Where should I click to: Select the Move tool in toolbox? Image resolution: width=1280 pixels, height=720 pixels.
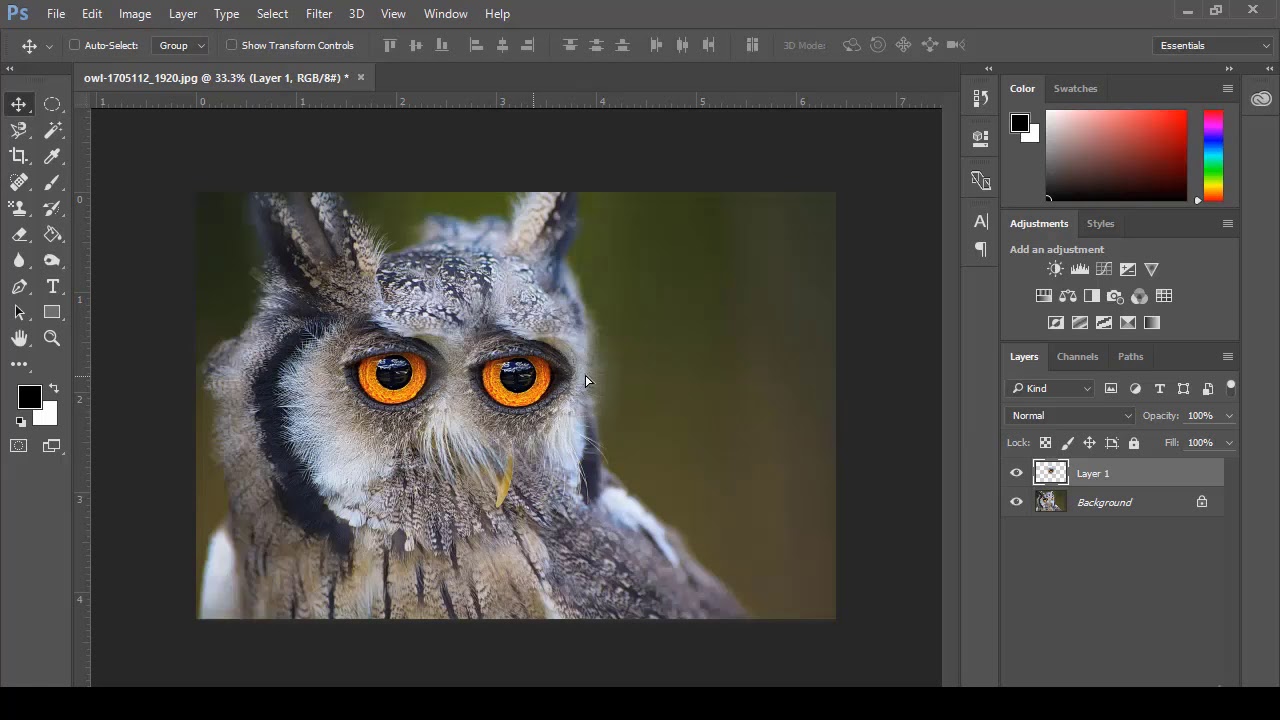[19, 104]
